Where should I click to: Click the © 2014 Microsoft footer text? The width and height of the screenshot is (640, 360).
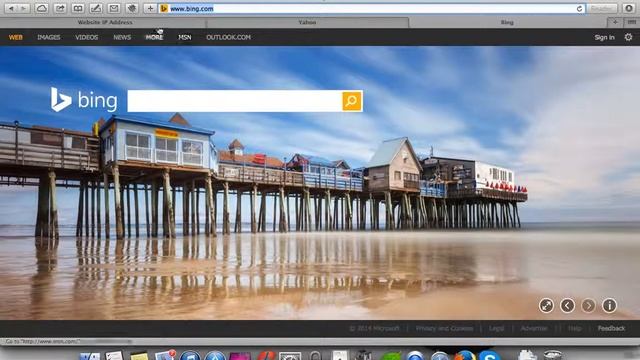(x=374, y=328)
